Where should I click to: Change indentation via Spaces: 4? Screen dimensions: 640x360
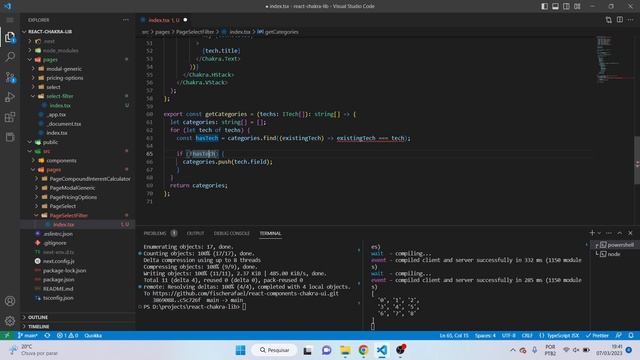[485, 336]
